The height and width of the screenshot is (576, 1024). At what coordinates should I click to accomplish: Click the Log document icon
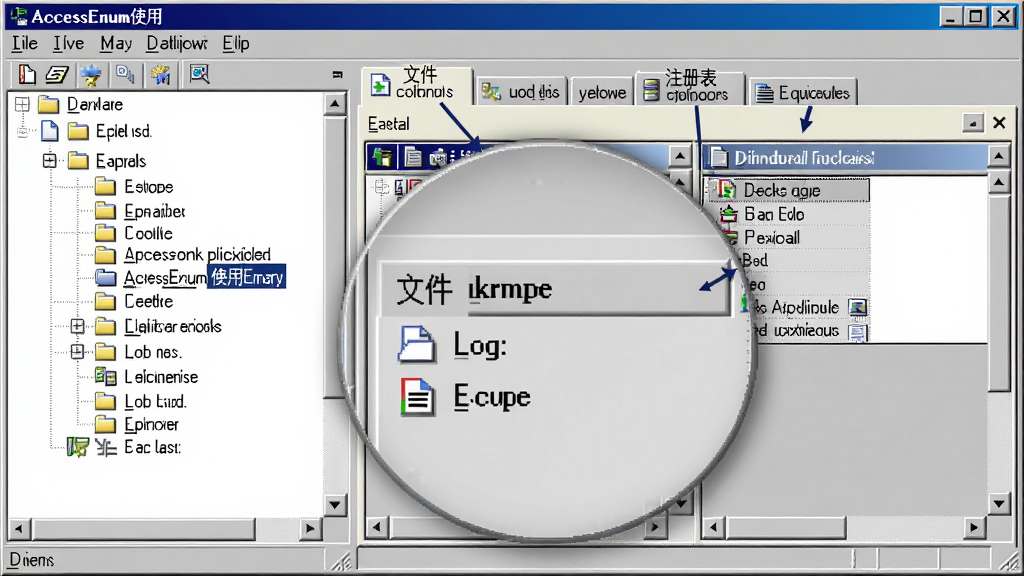pos(416,344)
